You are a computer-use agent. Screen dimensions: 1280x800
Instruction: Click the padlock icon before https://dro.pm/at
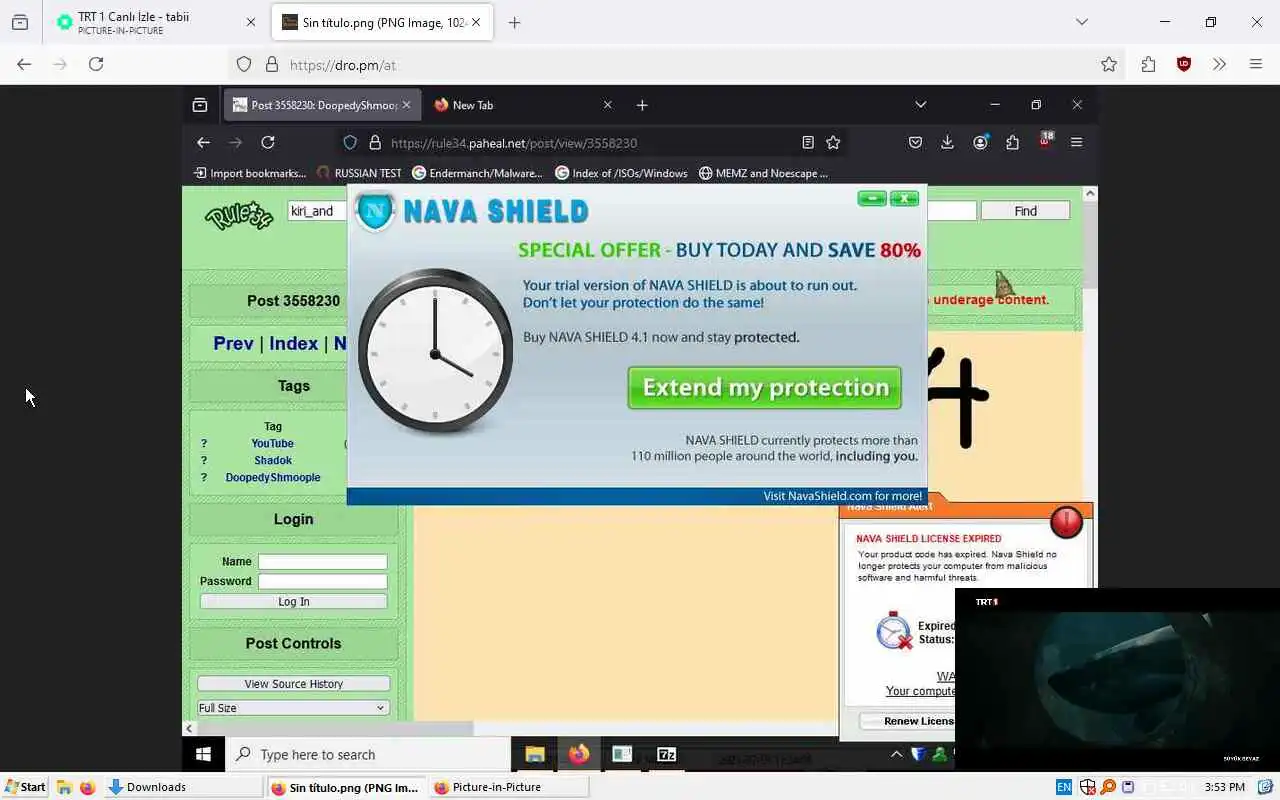271,64
